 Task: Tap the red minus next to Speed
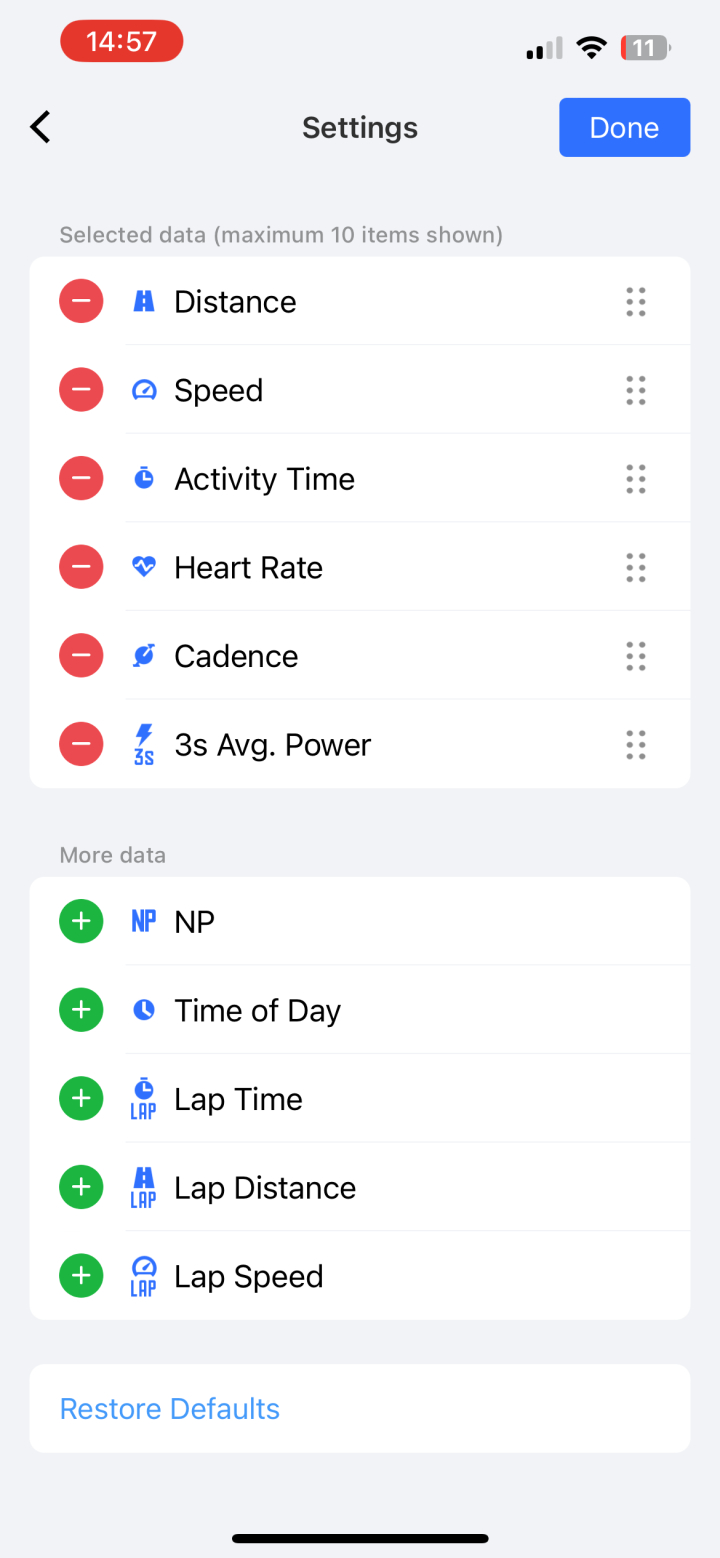[81, 390]
